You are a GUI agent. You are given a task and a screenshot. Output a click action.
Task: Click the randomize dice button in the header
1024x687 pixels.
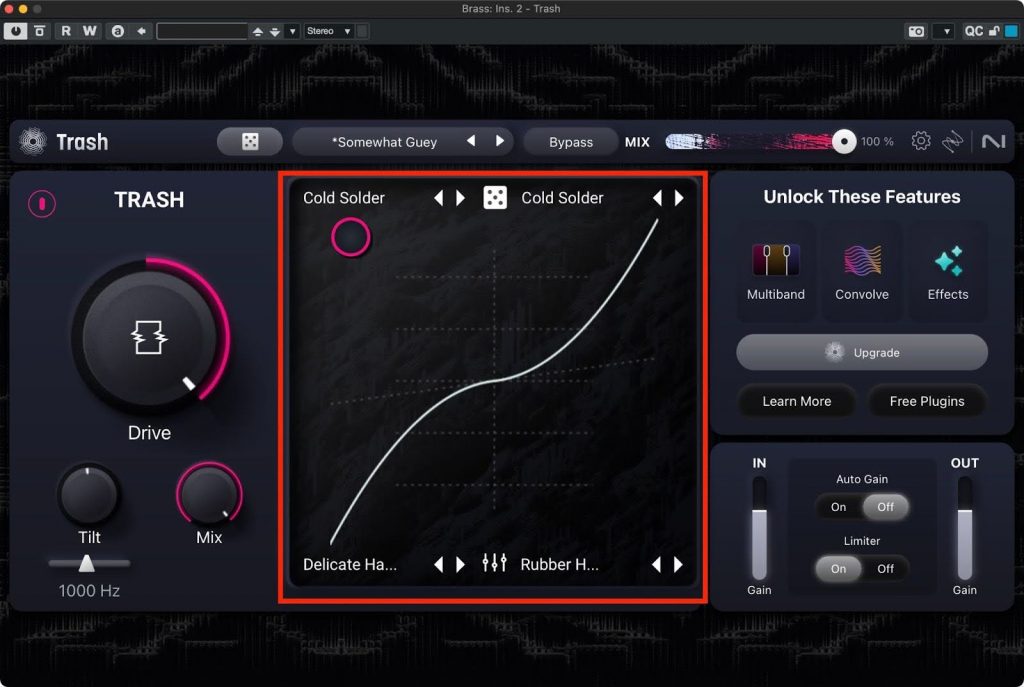250,142
